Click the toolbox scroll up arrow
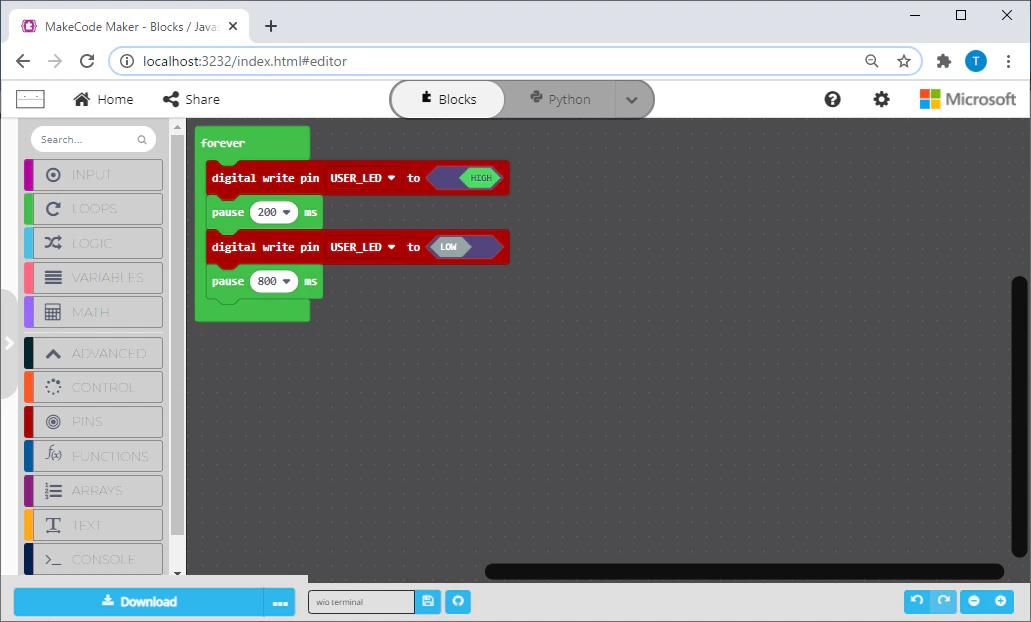This screenshot has height=622, width=1031. (177, 126)
